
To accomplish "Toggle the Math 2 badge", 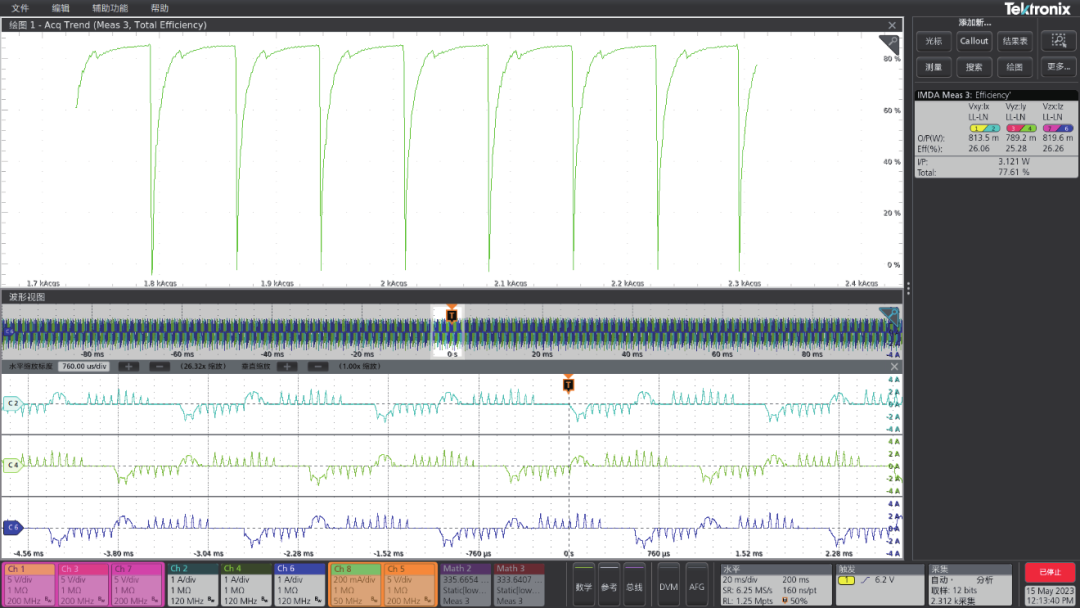I will [464, 584].
